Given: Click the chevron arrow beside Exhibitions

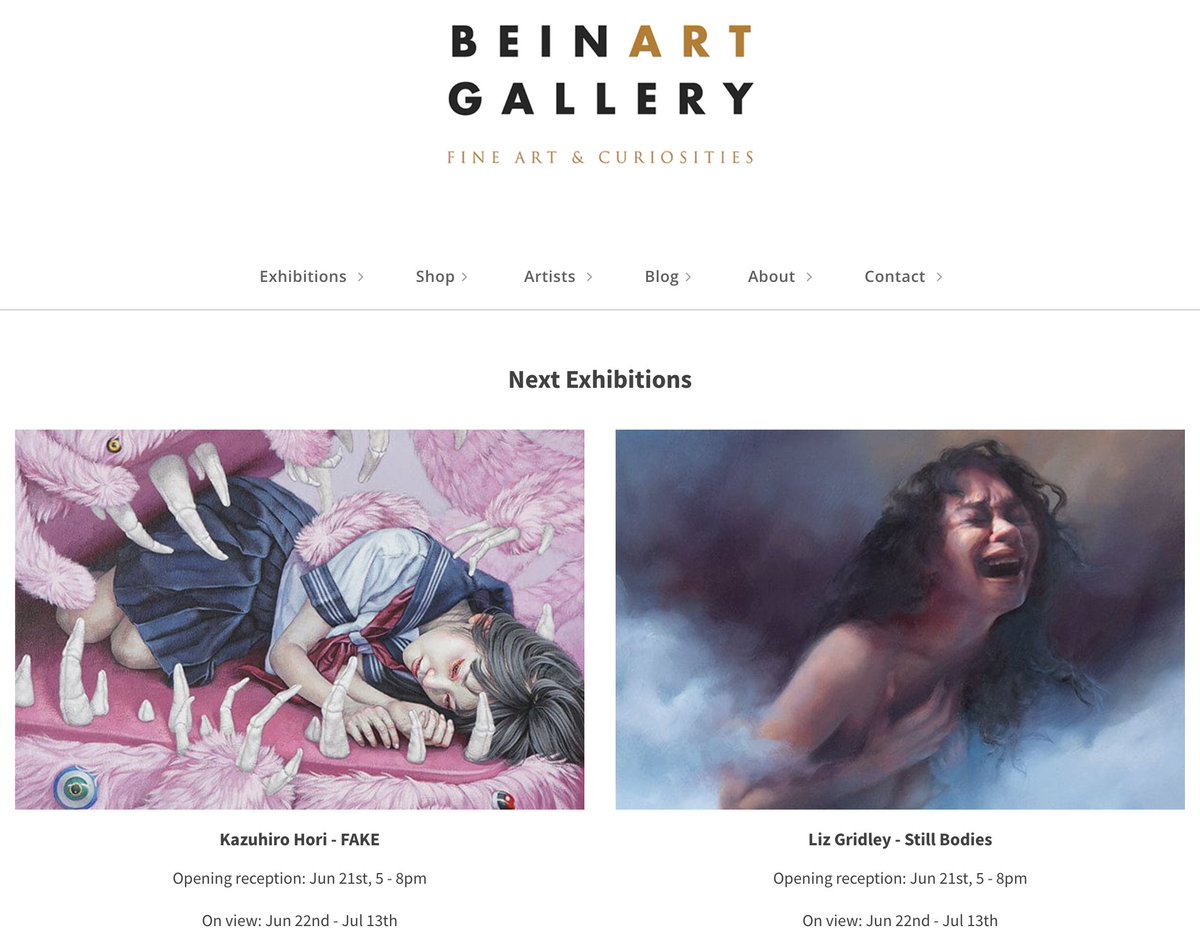Looking at the screenshot, I should 361,277.
